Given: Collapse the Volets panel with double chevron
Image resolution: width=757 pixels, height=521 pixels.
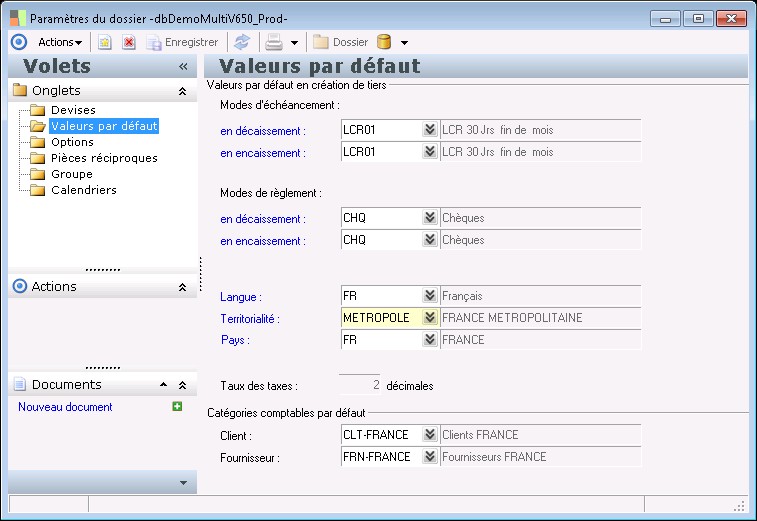Looking at the screenshot, I should (183, 67).
